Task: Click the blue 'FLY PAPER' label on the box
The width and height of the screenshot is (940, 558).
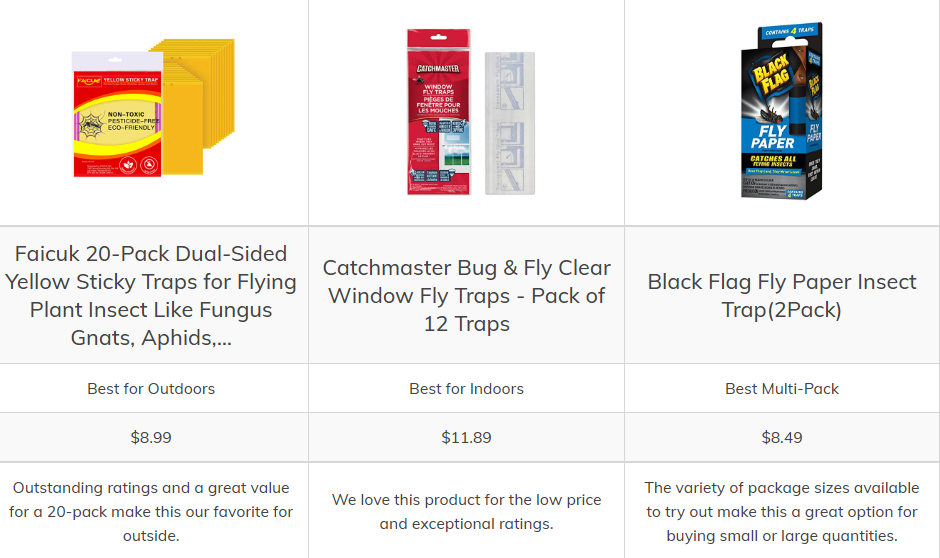Action: click(x=773, y=137)
